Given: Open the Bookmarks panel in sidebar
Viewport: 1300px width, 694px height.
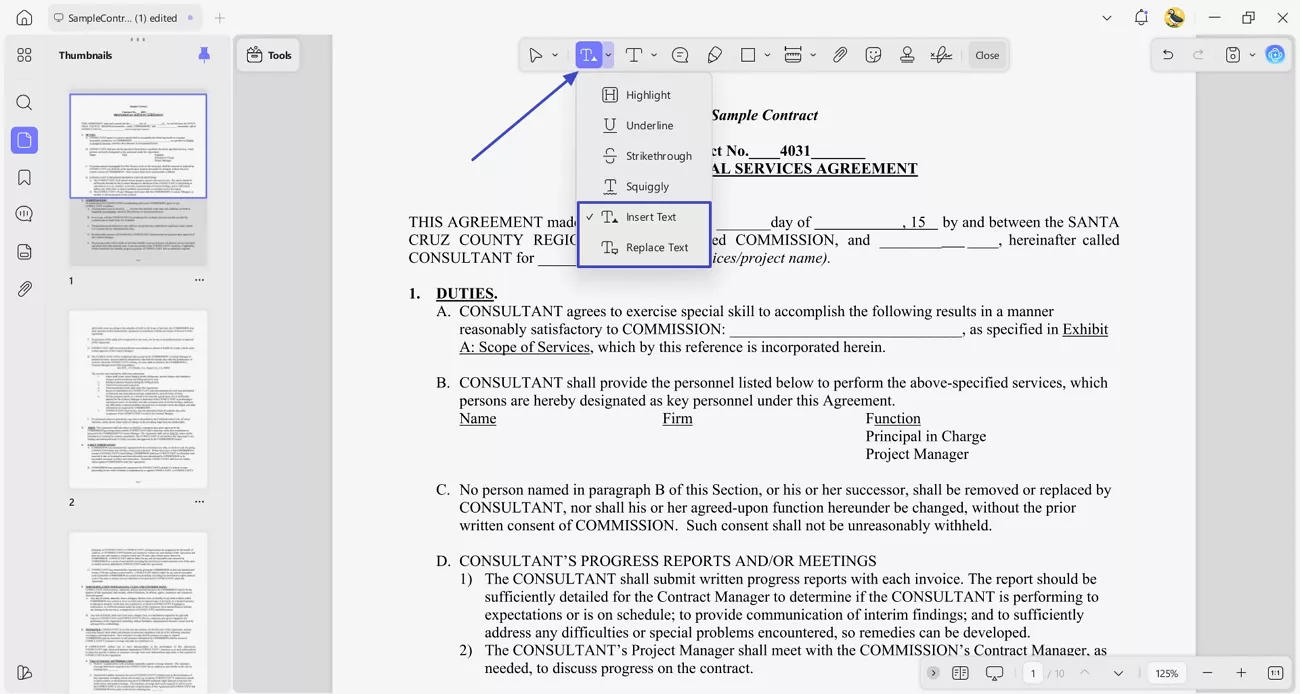Looking at the screenshot, I should (x=24, y=177).
